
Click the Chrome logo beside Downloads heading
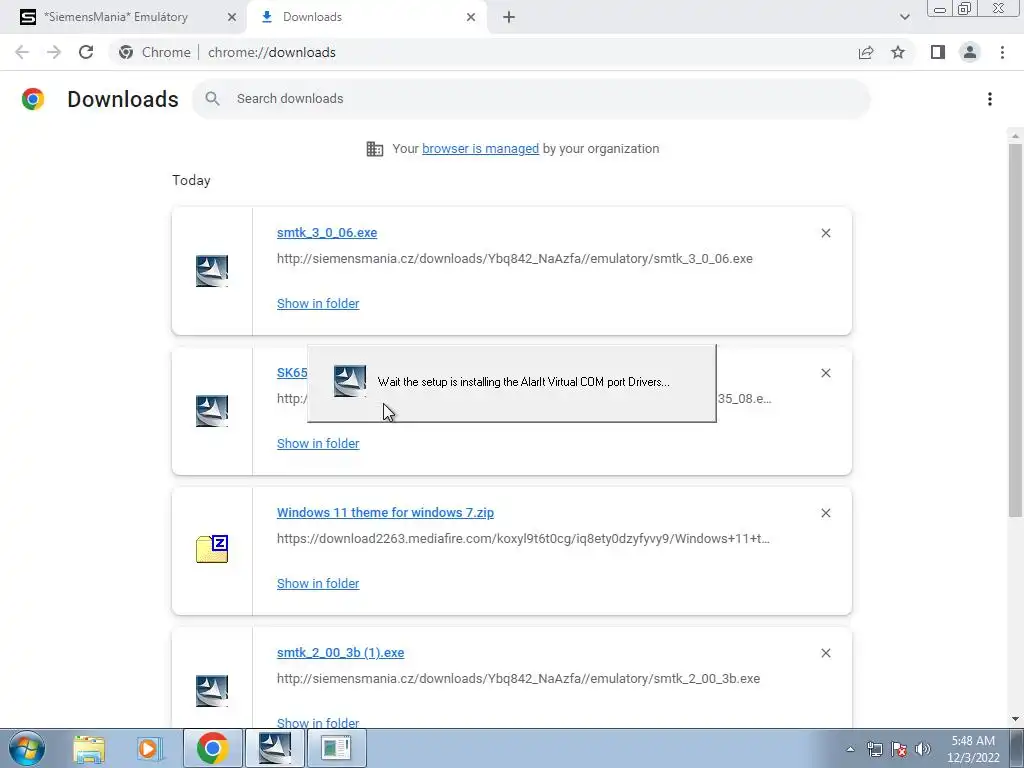tap(33, 99)
